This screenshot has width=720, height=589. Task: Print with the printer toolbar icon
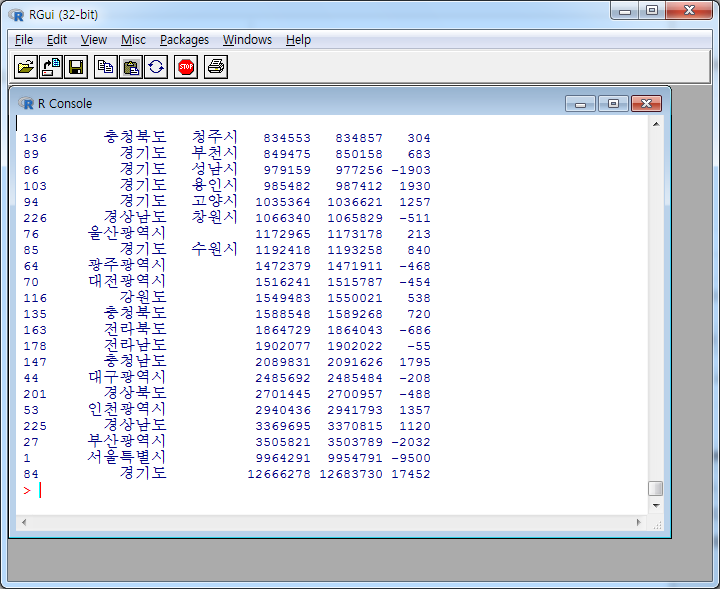[x=216, y=67]
